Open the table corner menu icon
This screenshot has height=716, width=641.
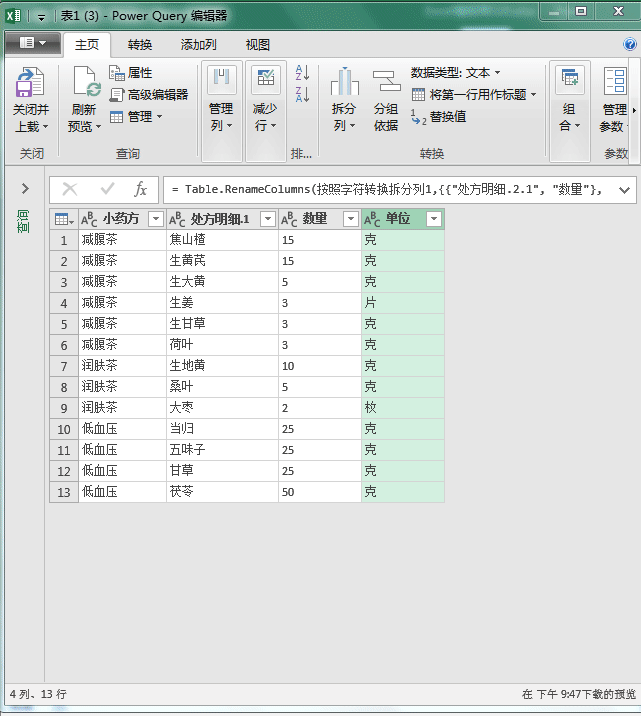click(64, 219)
